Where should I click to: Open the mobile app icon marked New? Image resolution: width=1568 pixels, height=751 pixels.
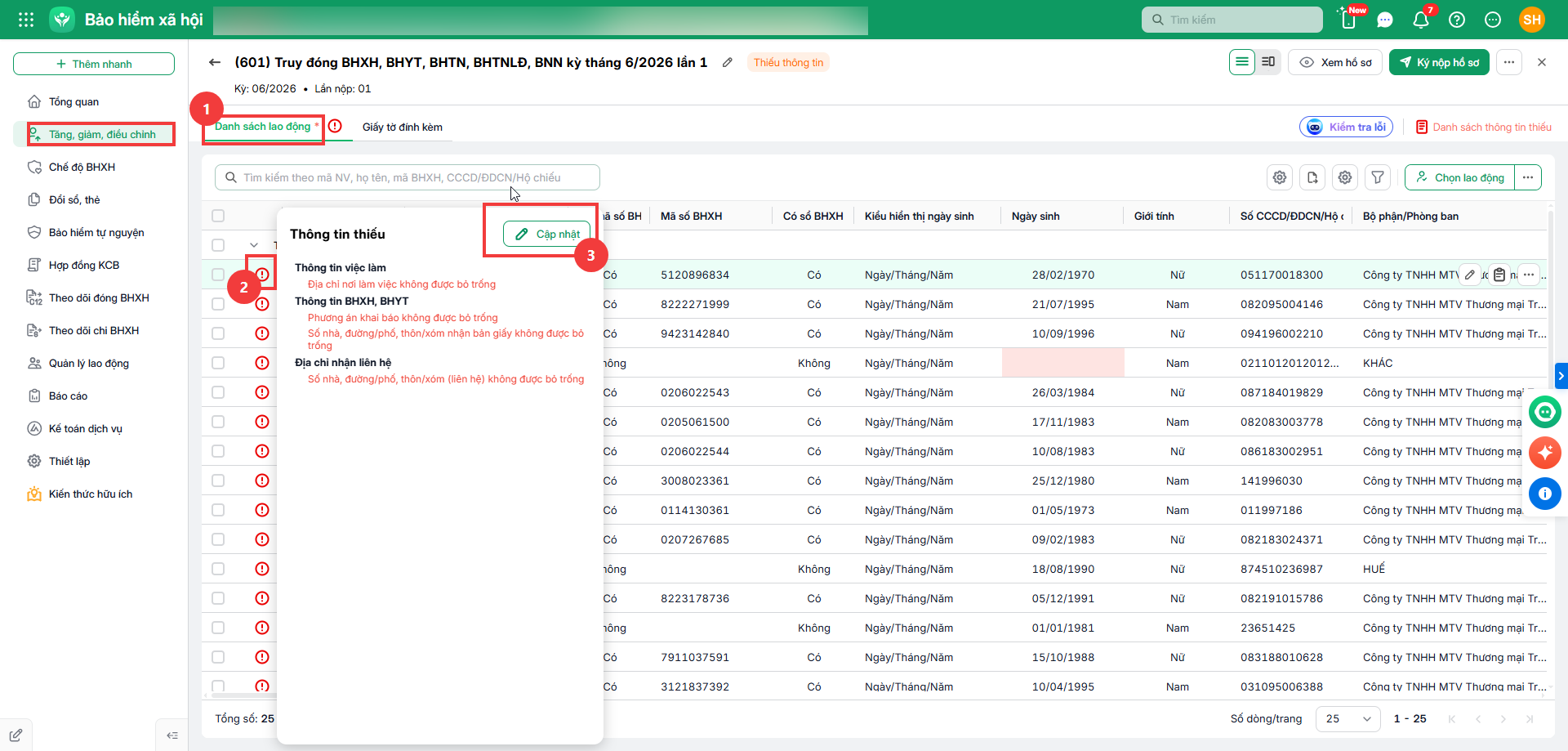pyautogui.click(x=1349, y=19)
